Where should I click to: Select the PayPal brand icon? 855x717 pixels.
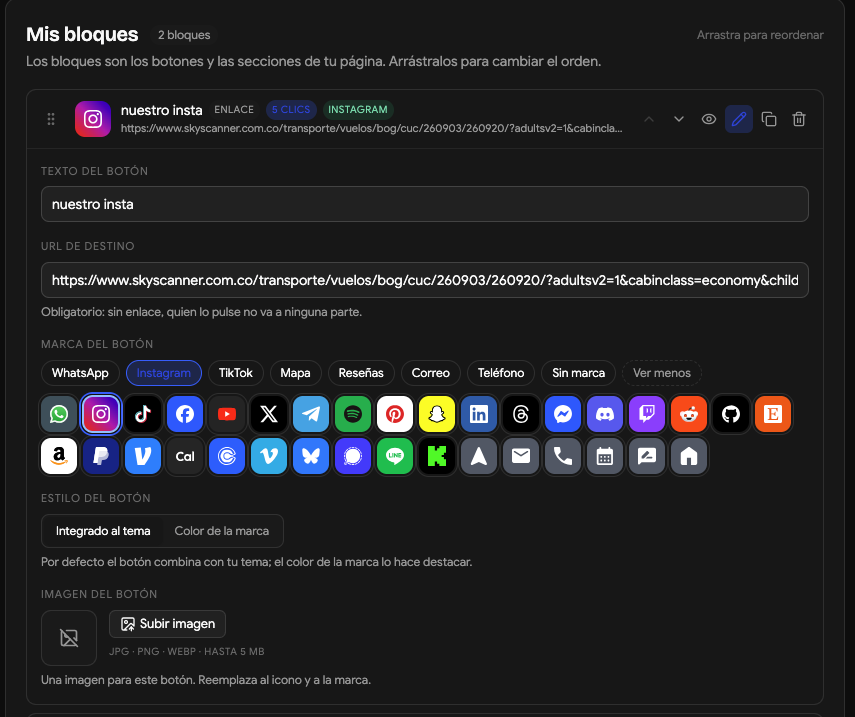tap(101, 456)
